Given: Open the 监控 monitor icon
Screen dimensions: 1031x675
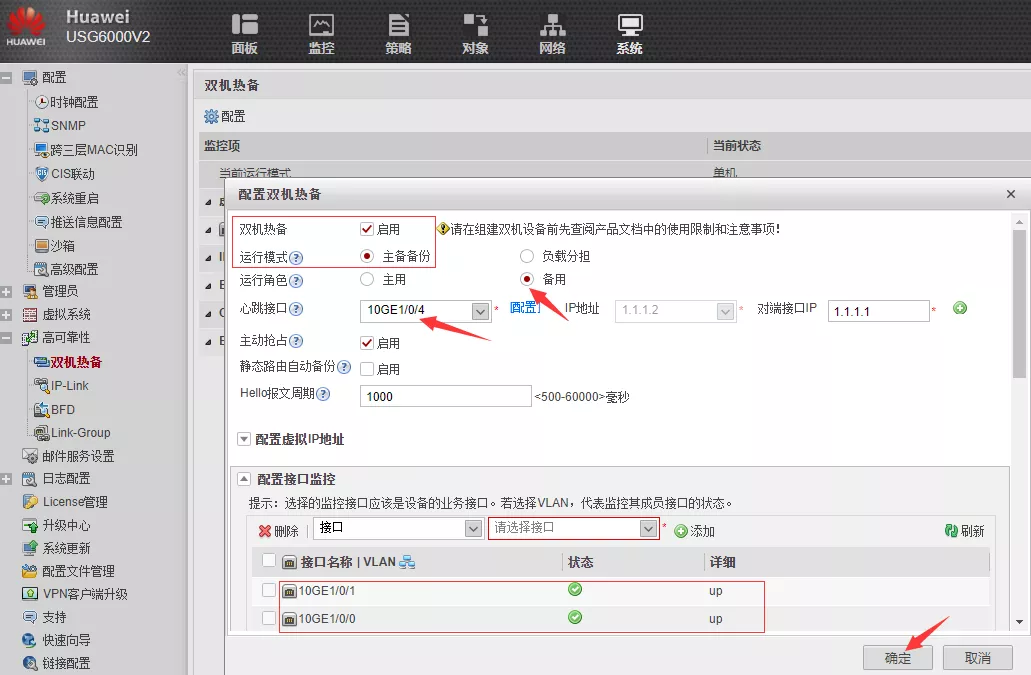Looking at the screenshot, I should 321,26.
